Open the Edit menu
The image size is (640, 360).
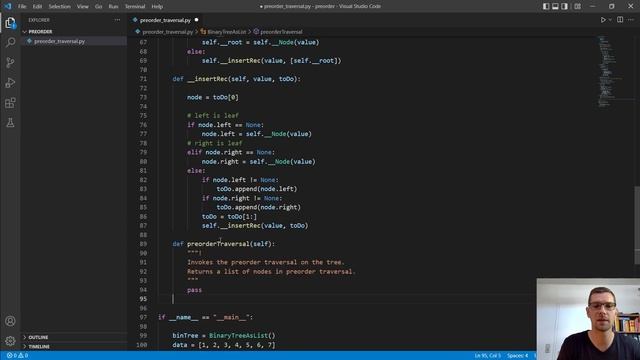(x=37, y=7)
